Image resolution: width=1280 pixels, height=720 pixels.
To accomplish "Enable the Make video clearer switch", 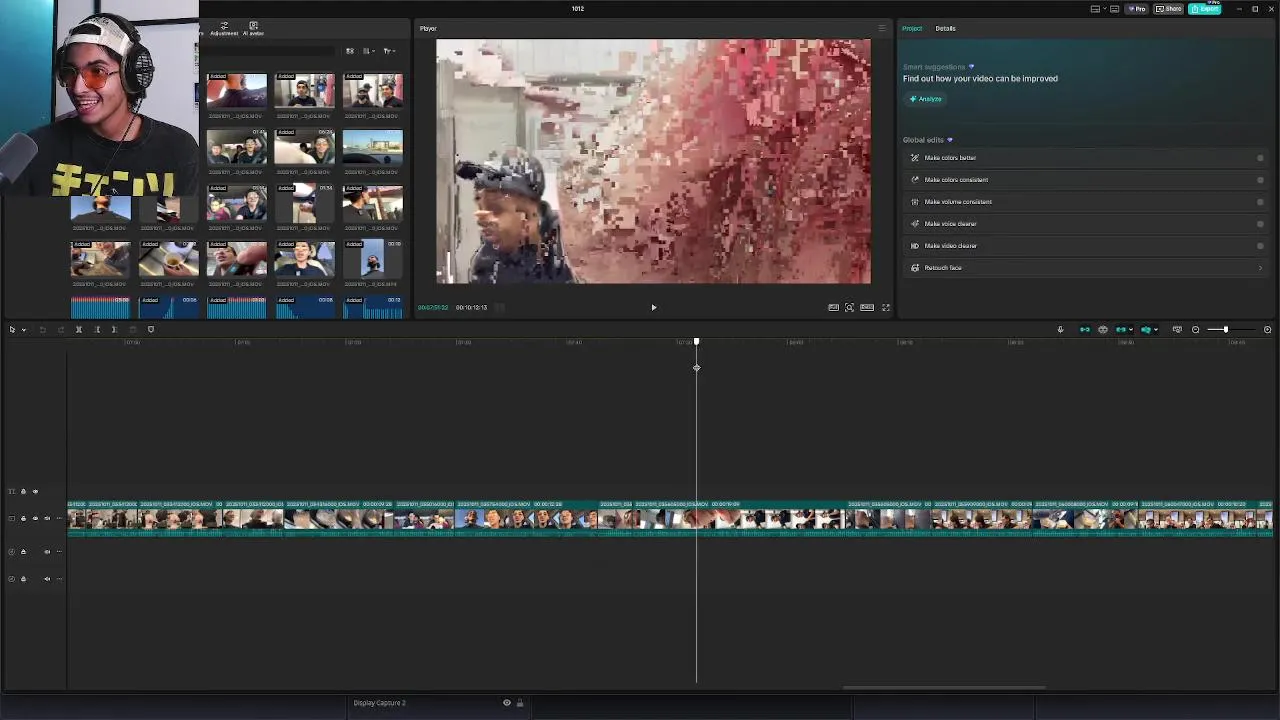I will 1260,246.
